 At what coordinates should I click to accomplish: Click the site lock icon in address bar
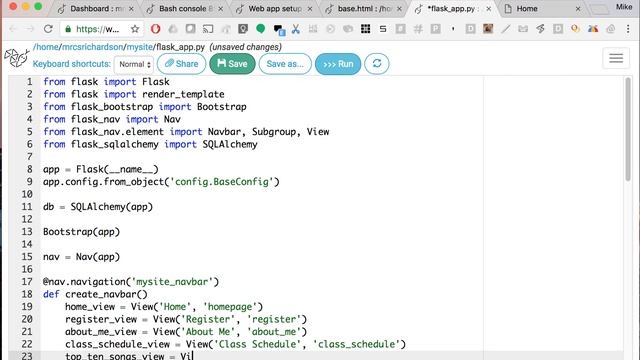coord(68,29)
